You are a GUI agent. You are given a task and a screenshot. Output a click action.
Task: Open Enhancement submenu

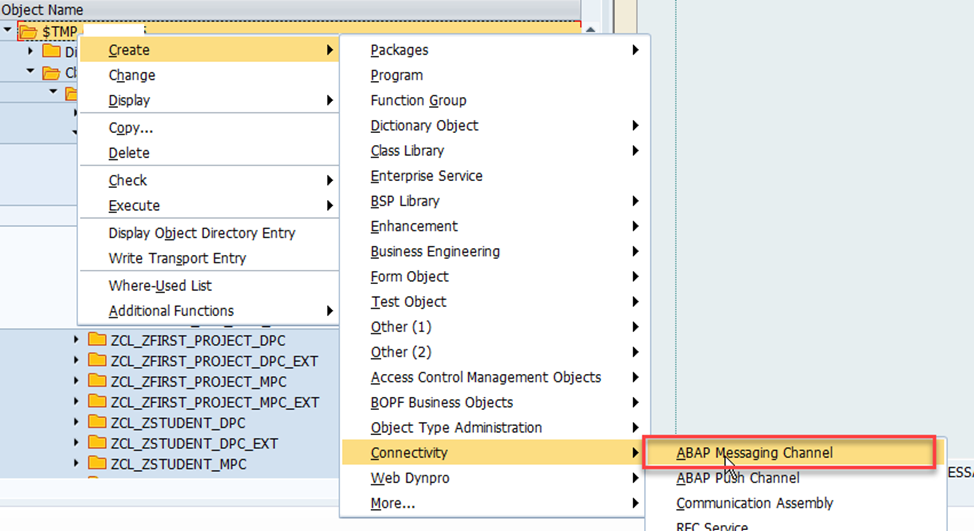point(494,226)
